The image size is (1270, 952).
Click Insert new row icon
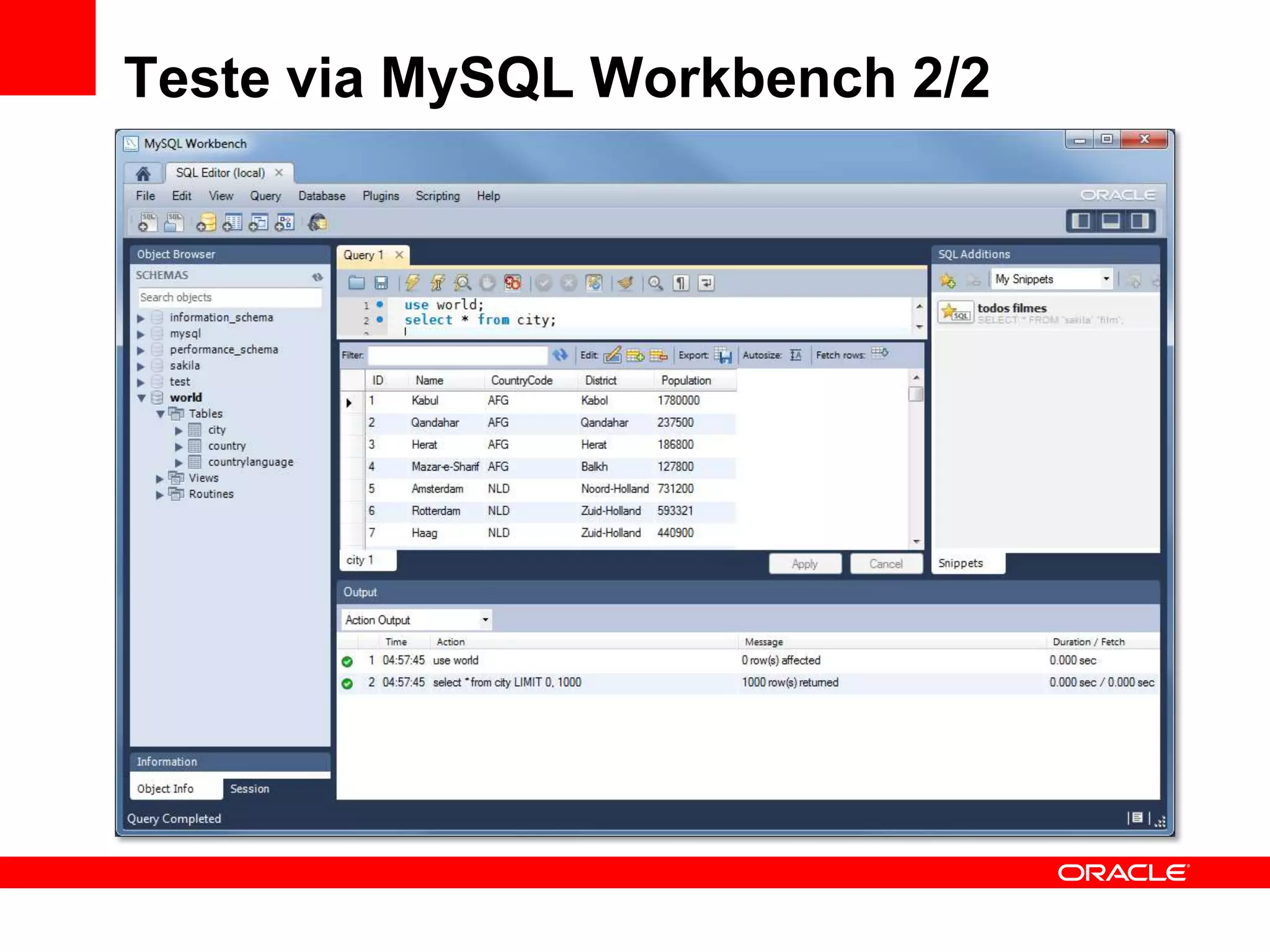pyautogui.click(x=635, y=355)
